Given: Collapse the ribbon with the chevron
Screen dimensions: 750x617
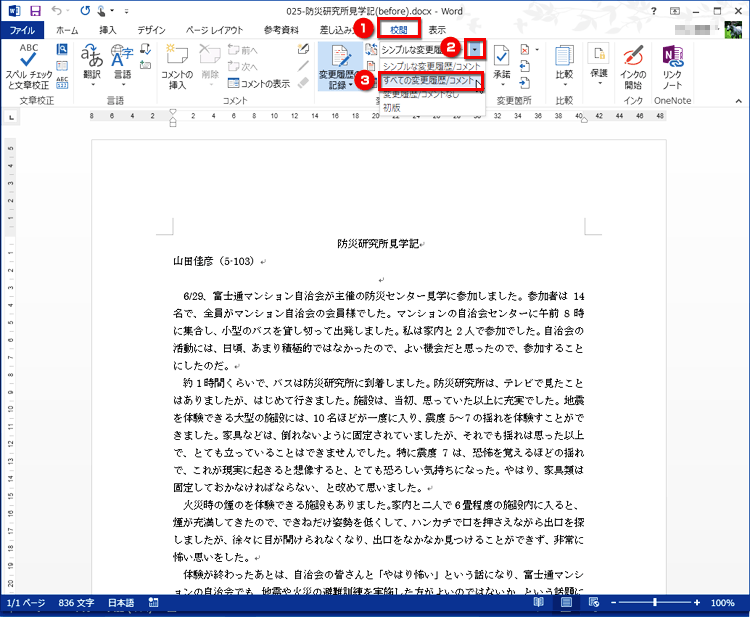Looking at the screenshot, I should coord(739,101).
